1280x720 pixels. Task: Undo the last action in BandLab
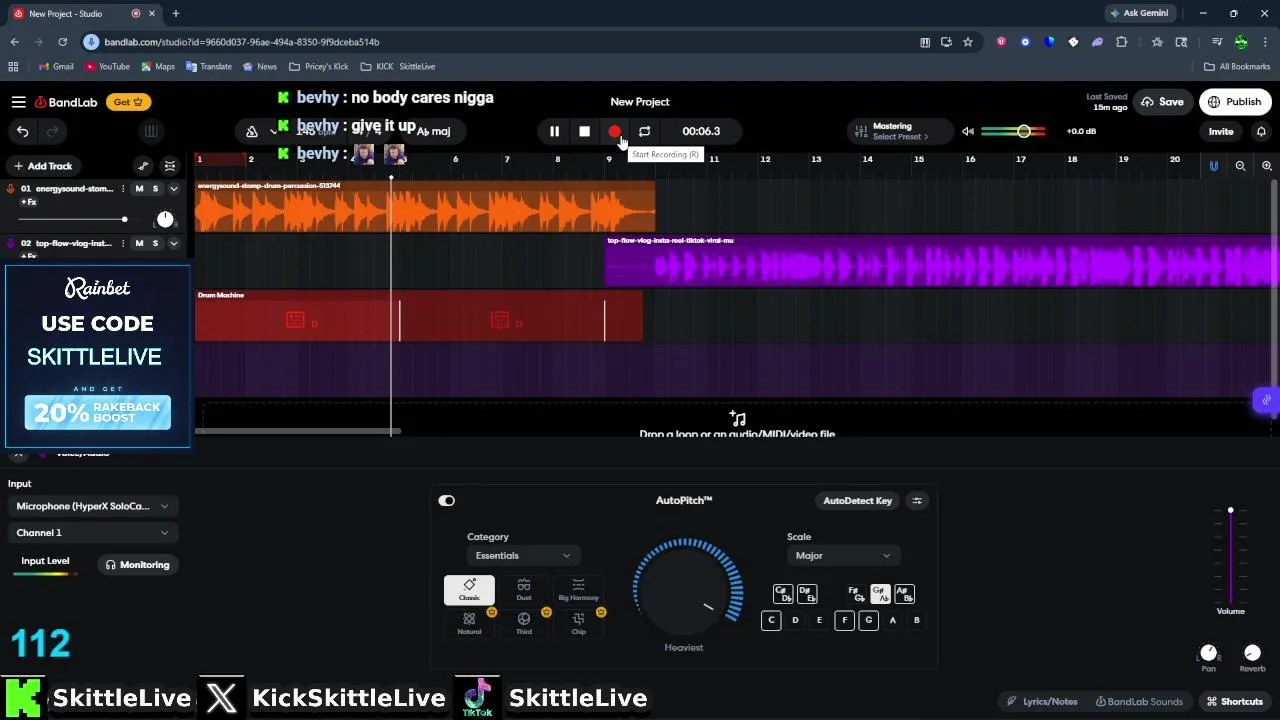22,131
